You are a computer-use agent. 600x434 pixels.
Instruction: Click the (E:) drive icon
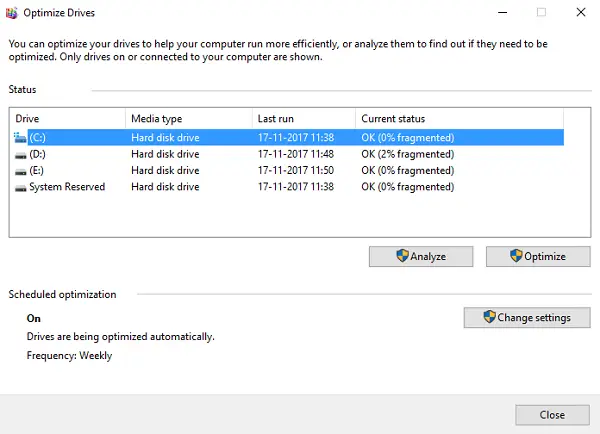coord(21,171)
